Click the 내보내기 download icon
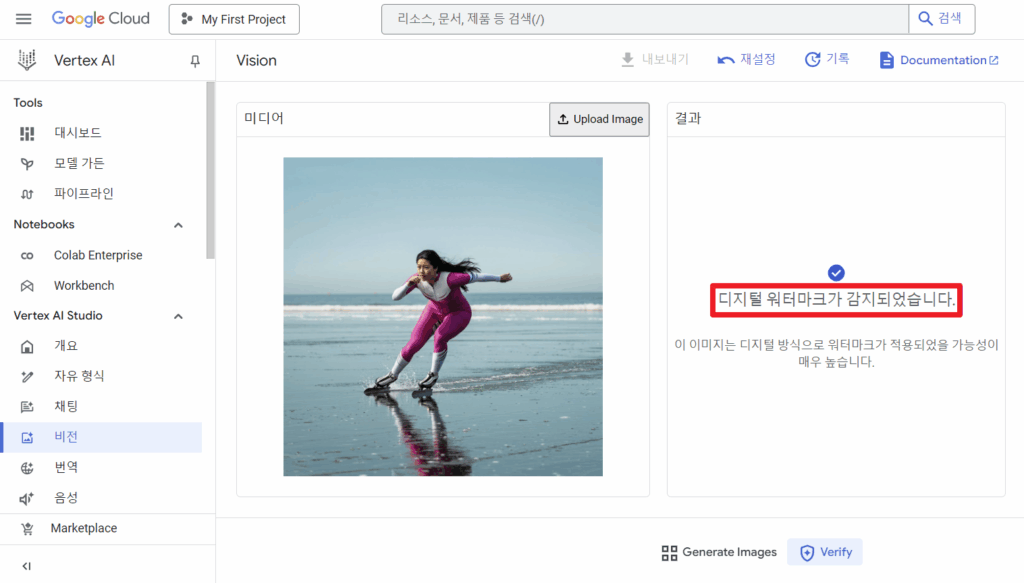The width and height of the screenshot is (1024, 583). point(628,59)
